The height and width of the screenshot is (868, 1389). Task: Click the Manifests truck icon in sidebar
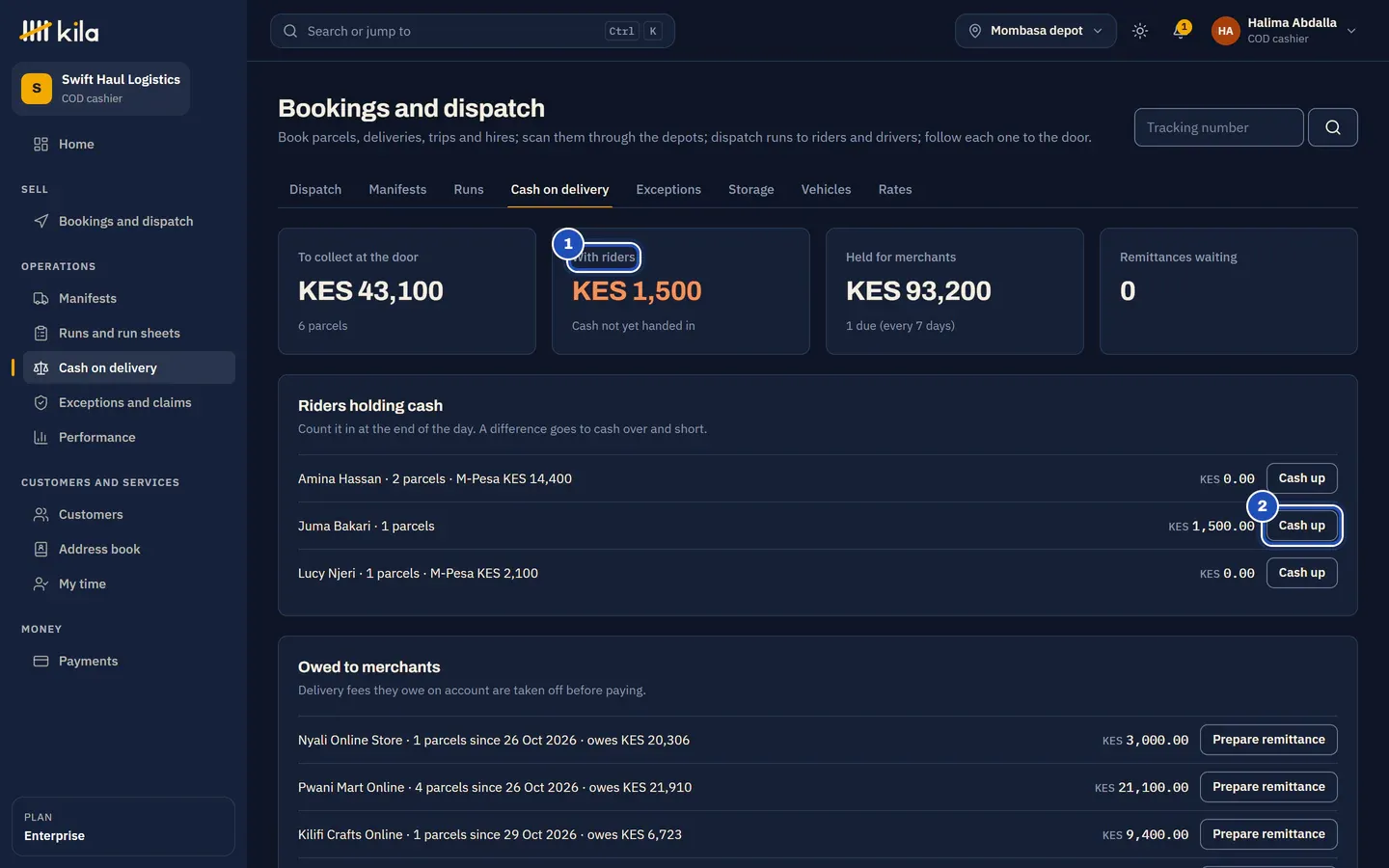41,298
